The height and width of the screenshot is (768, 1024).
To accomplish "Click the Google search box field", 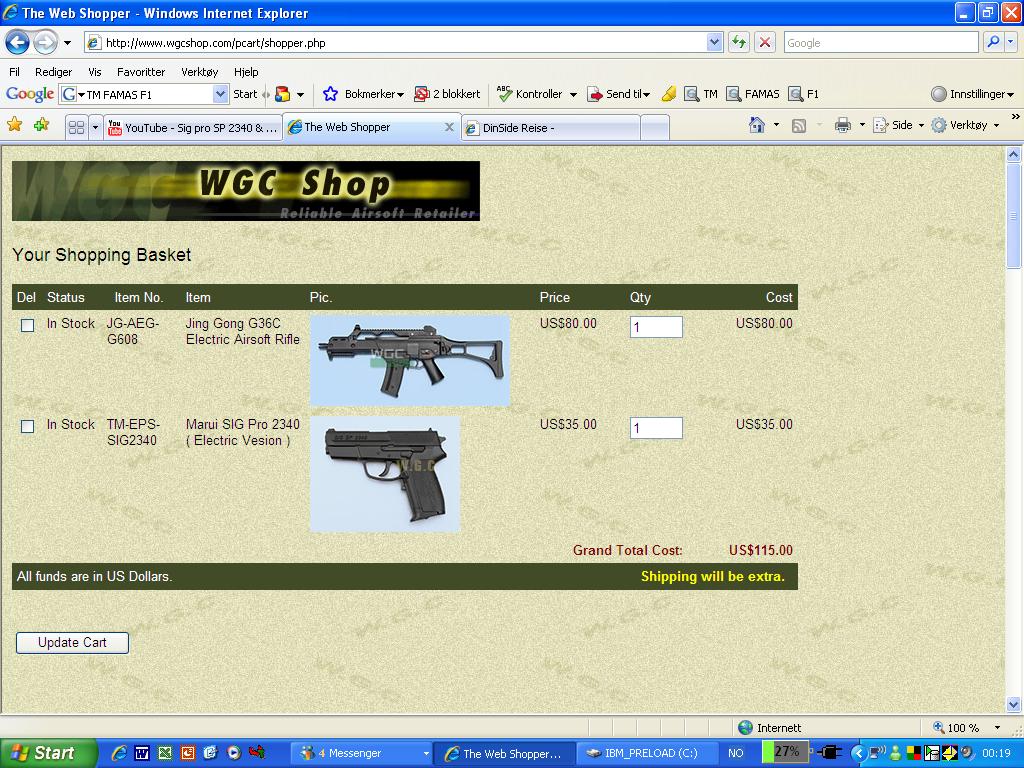I will [x=881, y=42].
